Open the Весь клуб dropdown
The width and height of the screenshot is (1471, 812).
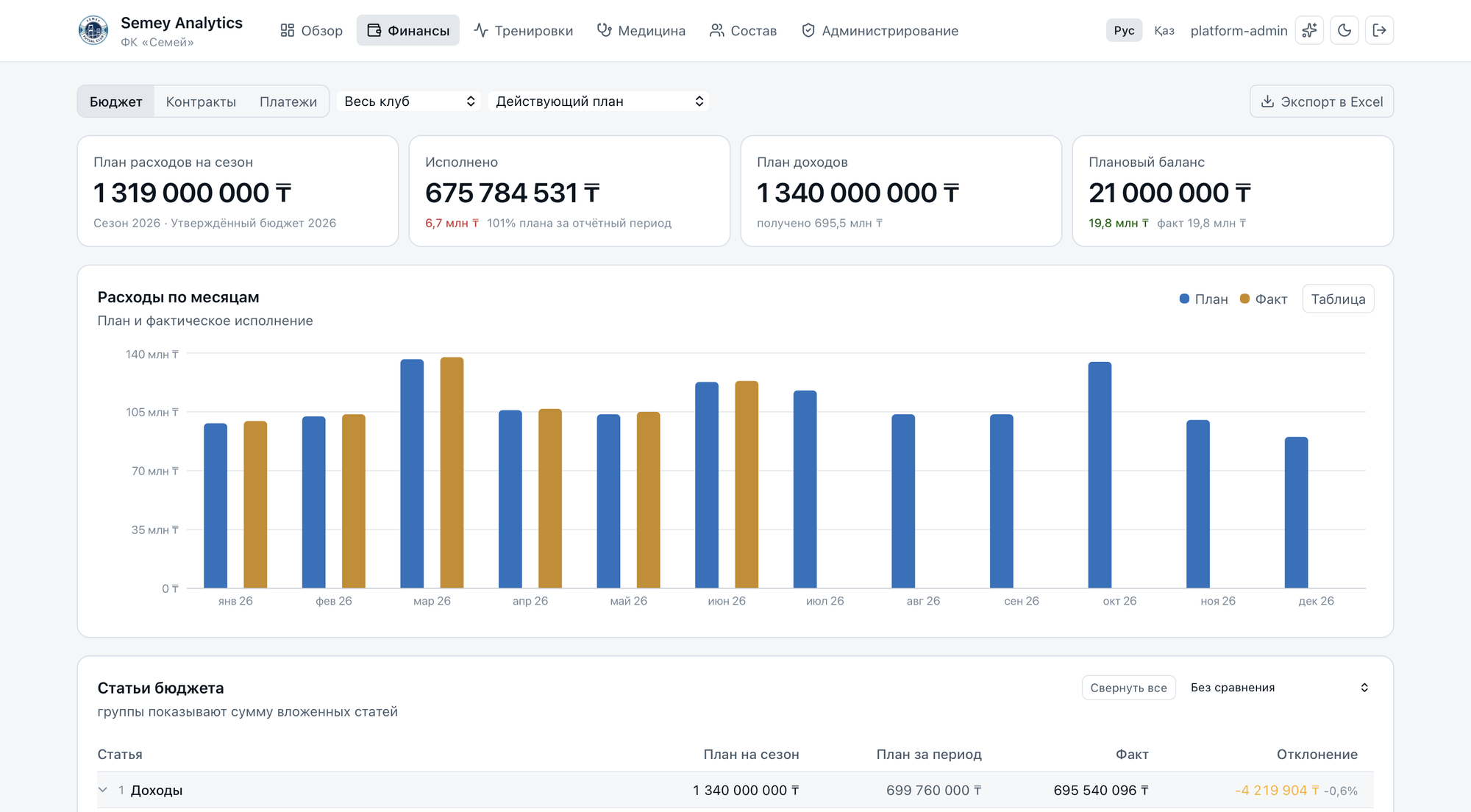pos(409,101)
